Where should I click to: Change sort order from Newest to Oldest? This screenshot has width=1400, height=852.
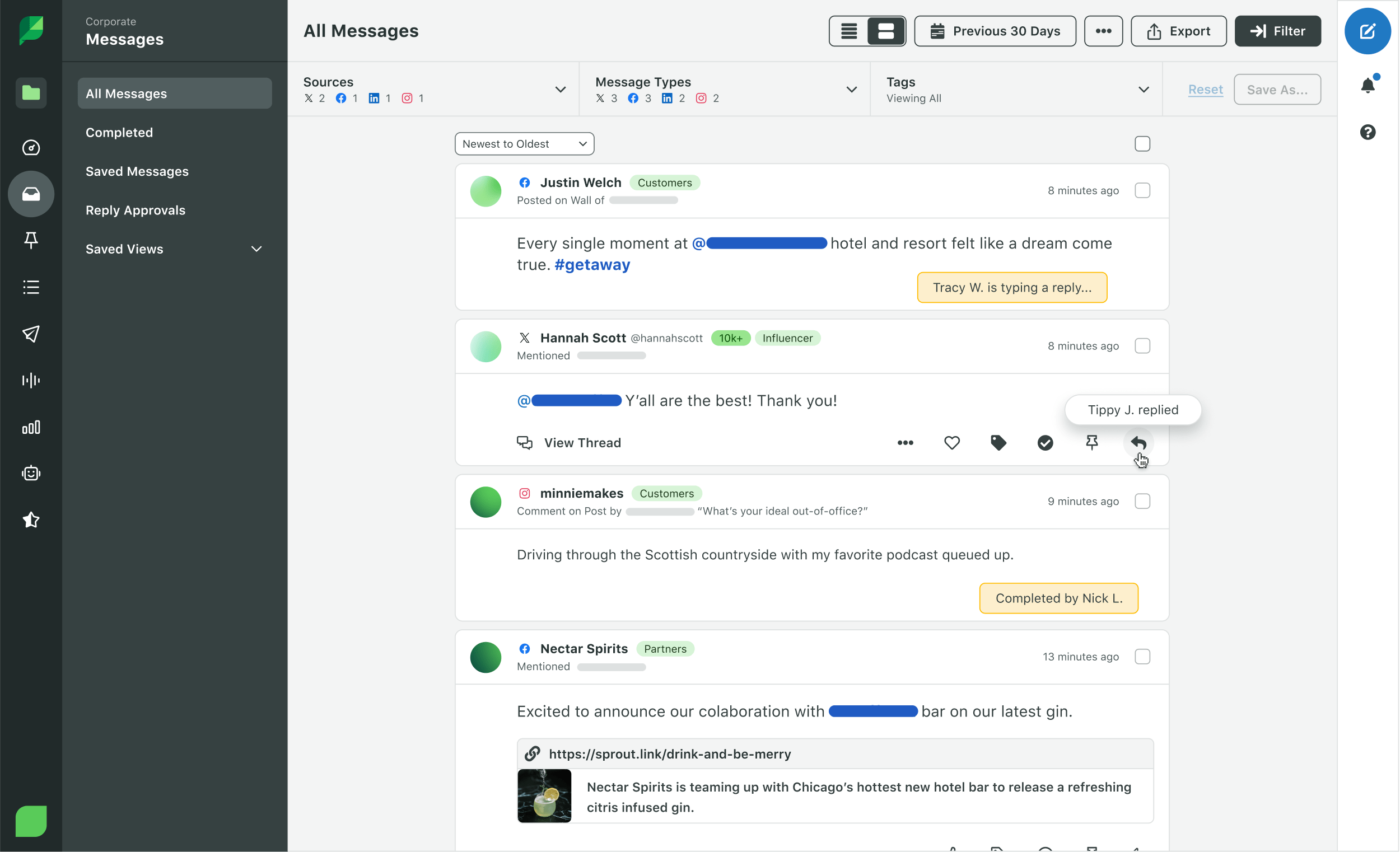524,143
